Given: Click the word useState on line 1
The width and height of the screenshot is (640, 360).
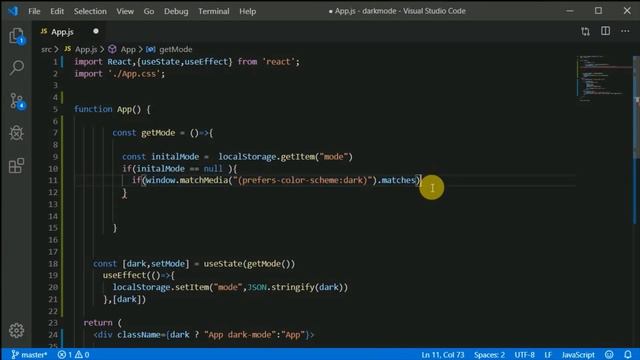Looking at the screenshot, I should coord(160,62).
